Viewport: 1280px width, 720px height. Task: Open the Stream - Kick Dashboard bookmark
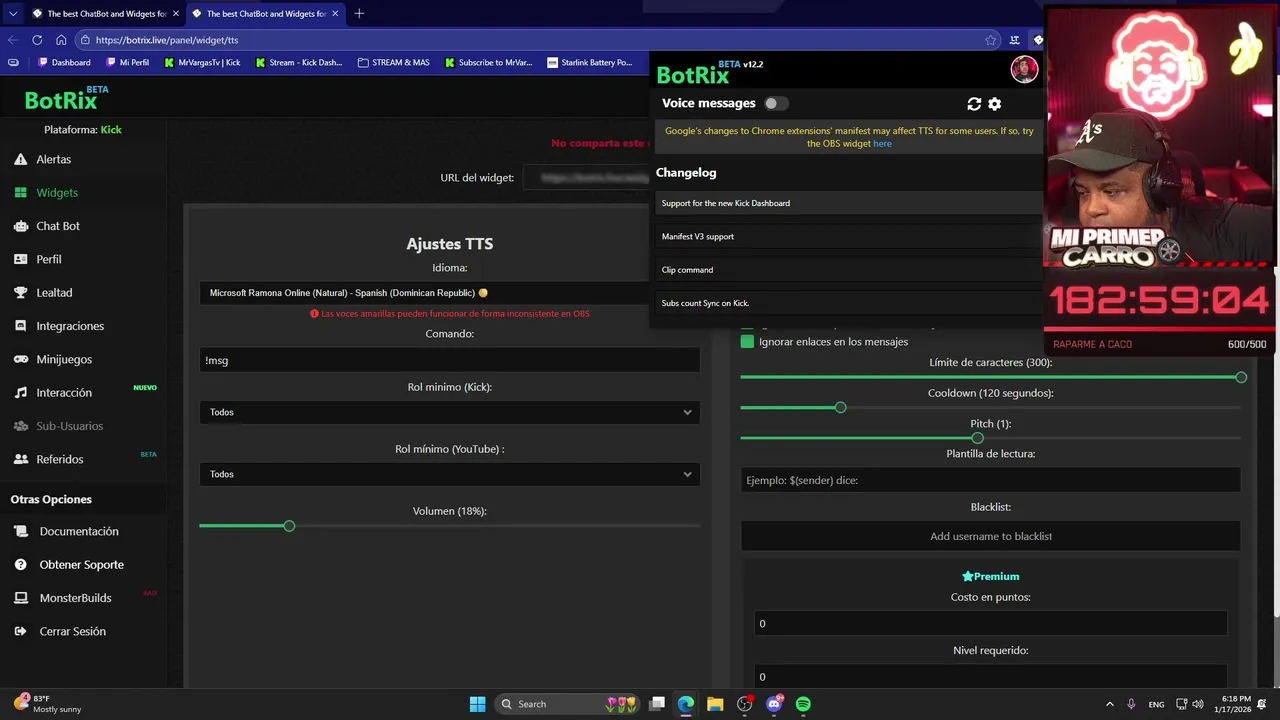(x=298, y=62)
